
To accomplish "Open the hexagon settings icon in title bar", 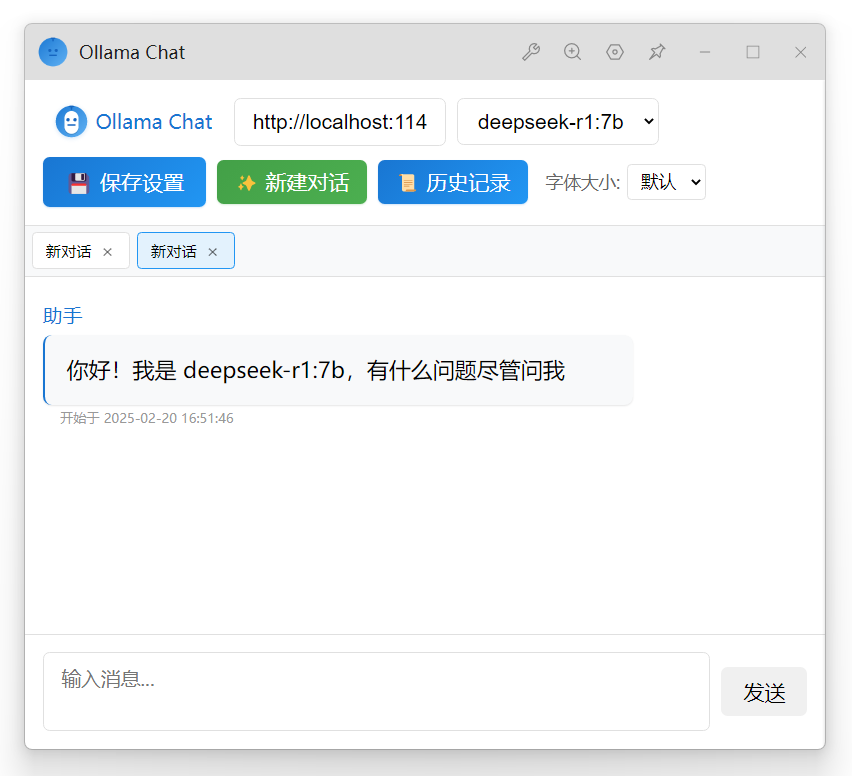I will tap(615, 52).
